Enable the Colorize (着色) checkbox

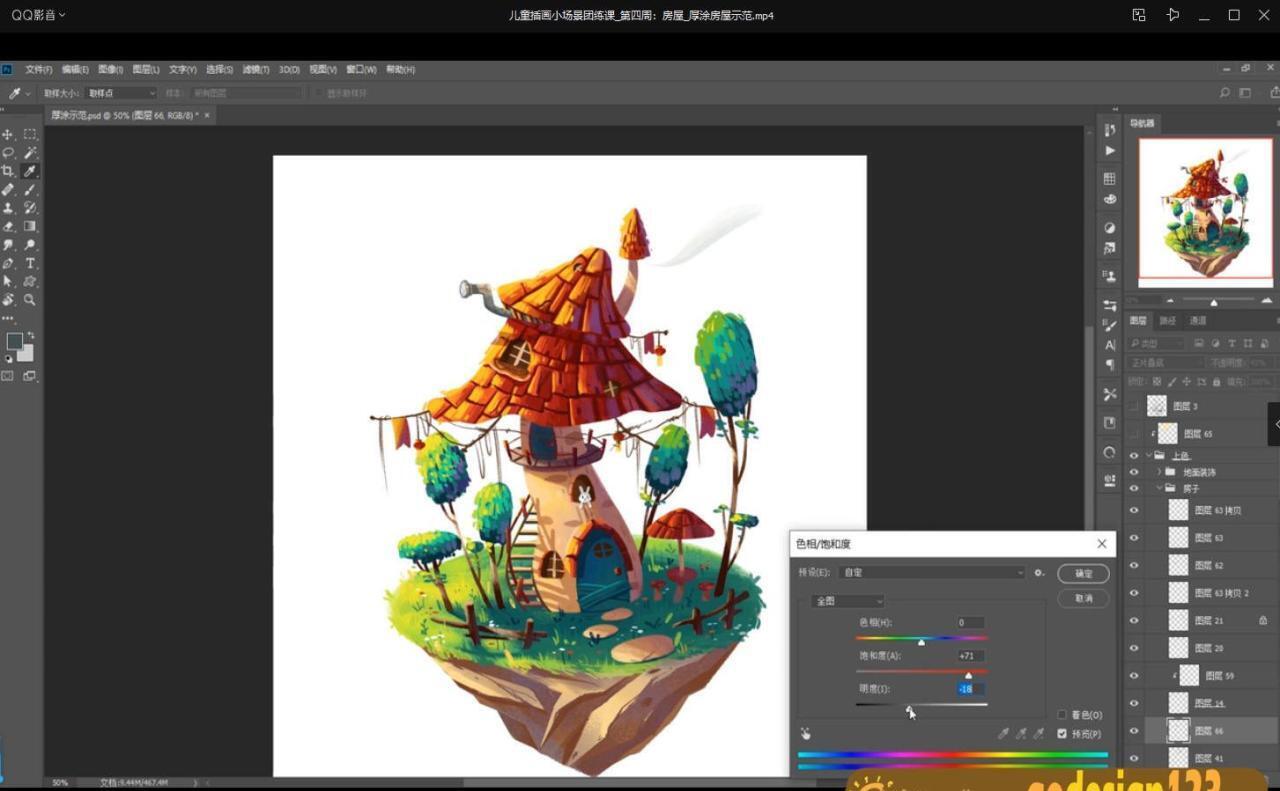[1062, 715]
